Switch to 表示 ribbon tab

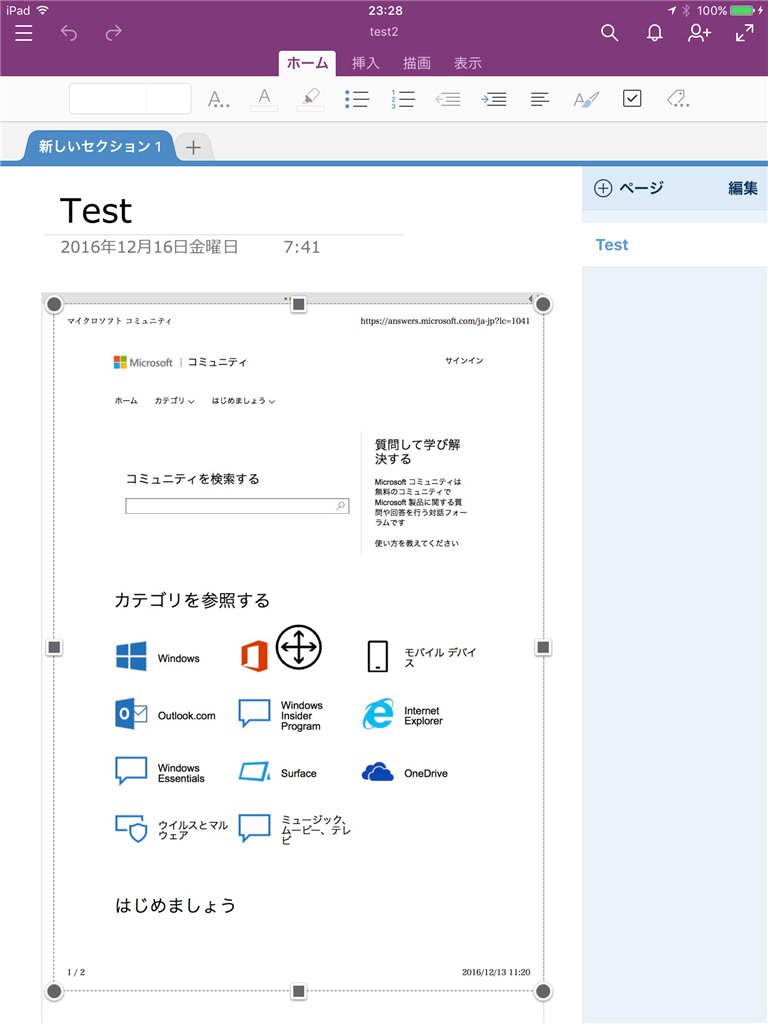point(468,63)
